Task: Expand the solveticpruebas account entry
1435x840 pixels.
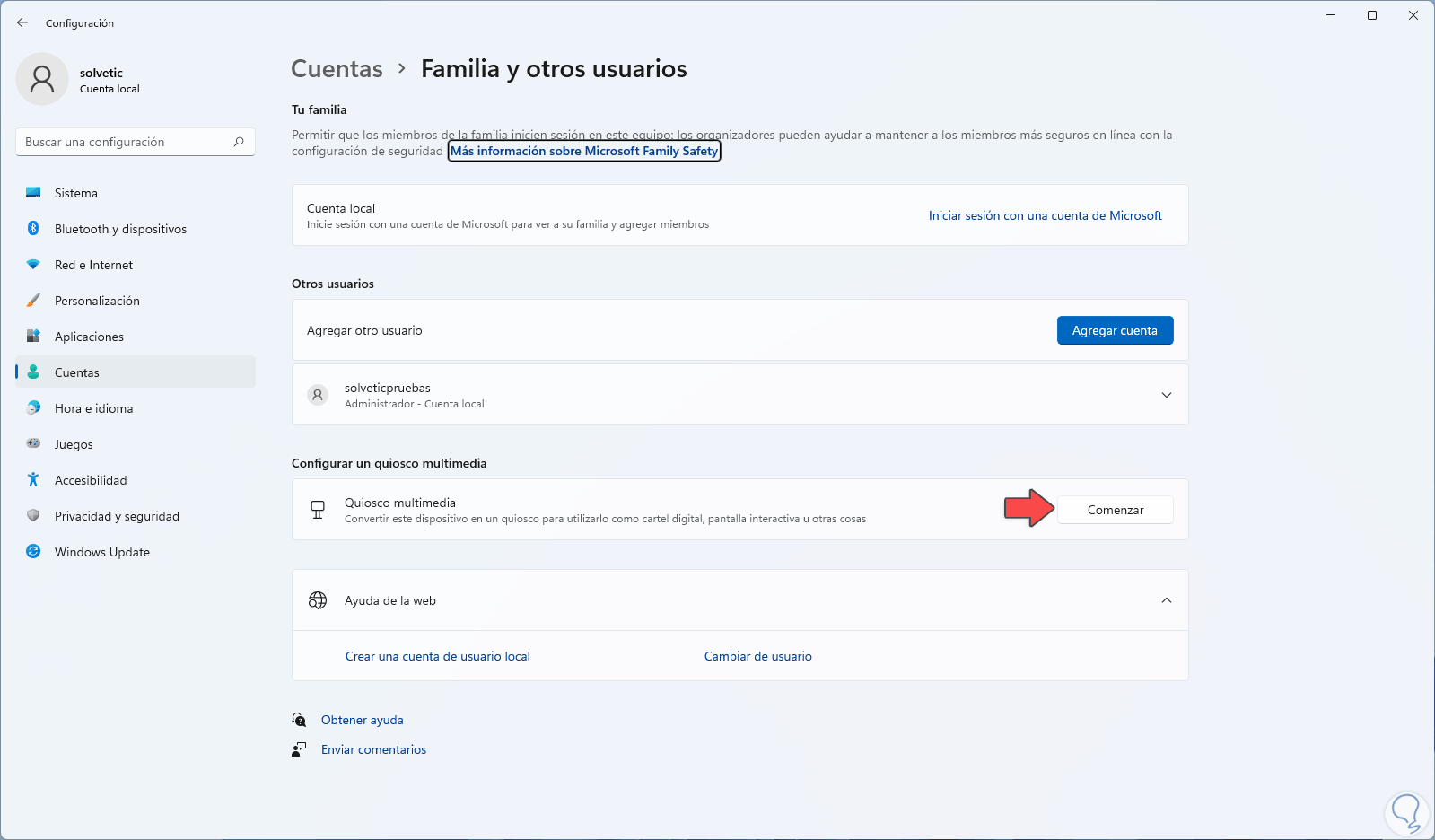Action: pos(1166,395)
